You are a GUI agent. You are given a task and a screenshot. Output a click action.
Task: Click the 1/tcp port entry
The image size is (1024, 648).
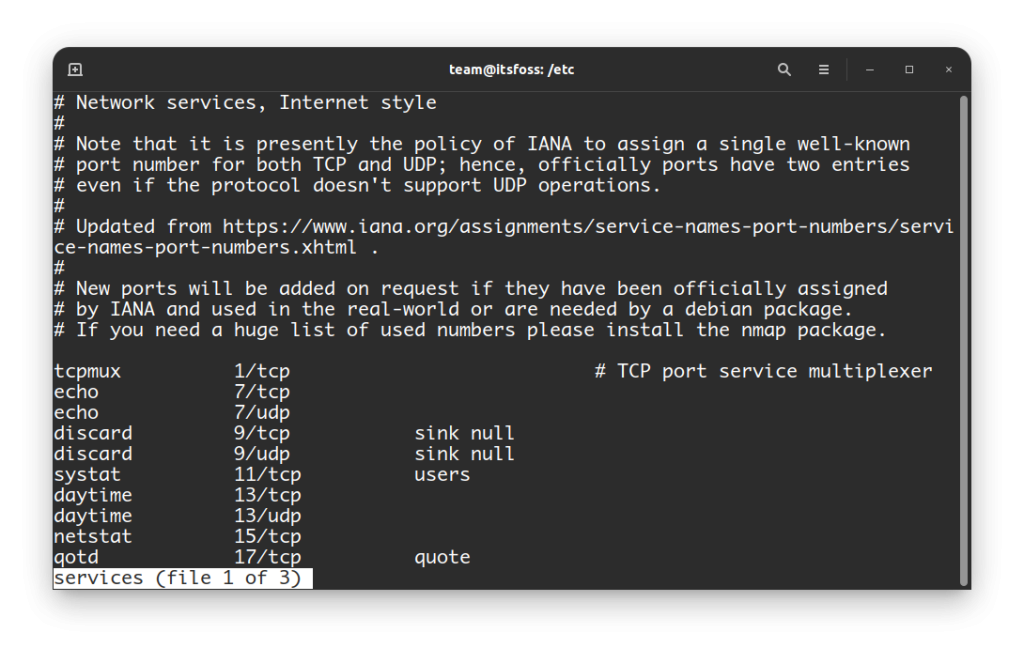pos(262,371)
